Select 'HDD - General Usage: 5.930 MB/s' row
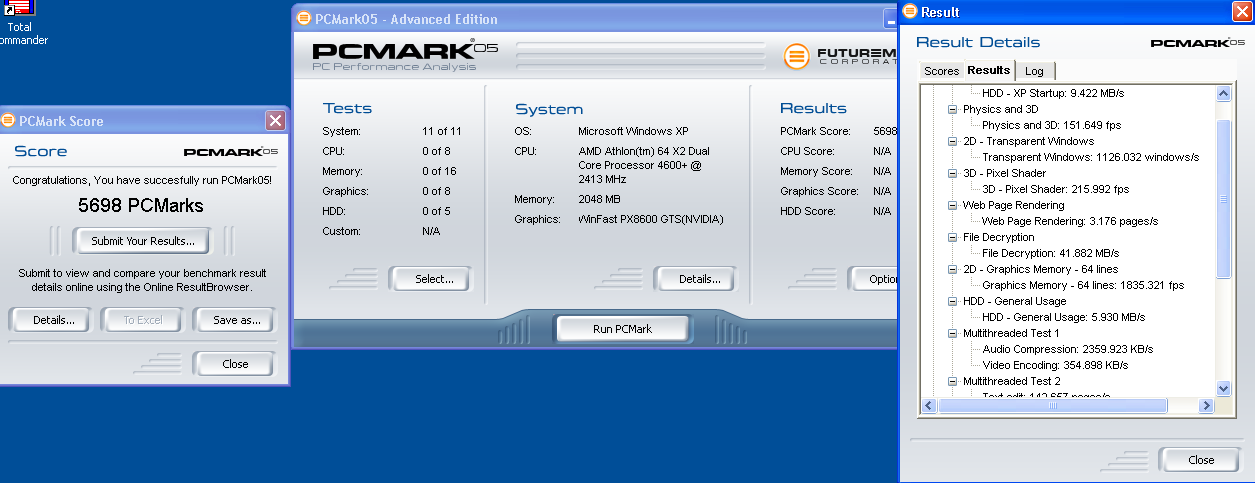Image resolution: width=1255 pixels, height=483 pixels. [x=1063, y=317]
